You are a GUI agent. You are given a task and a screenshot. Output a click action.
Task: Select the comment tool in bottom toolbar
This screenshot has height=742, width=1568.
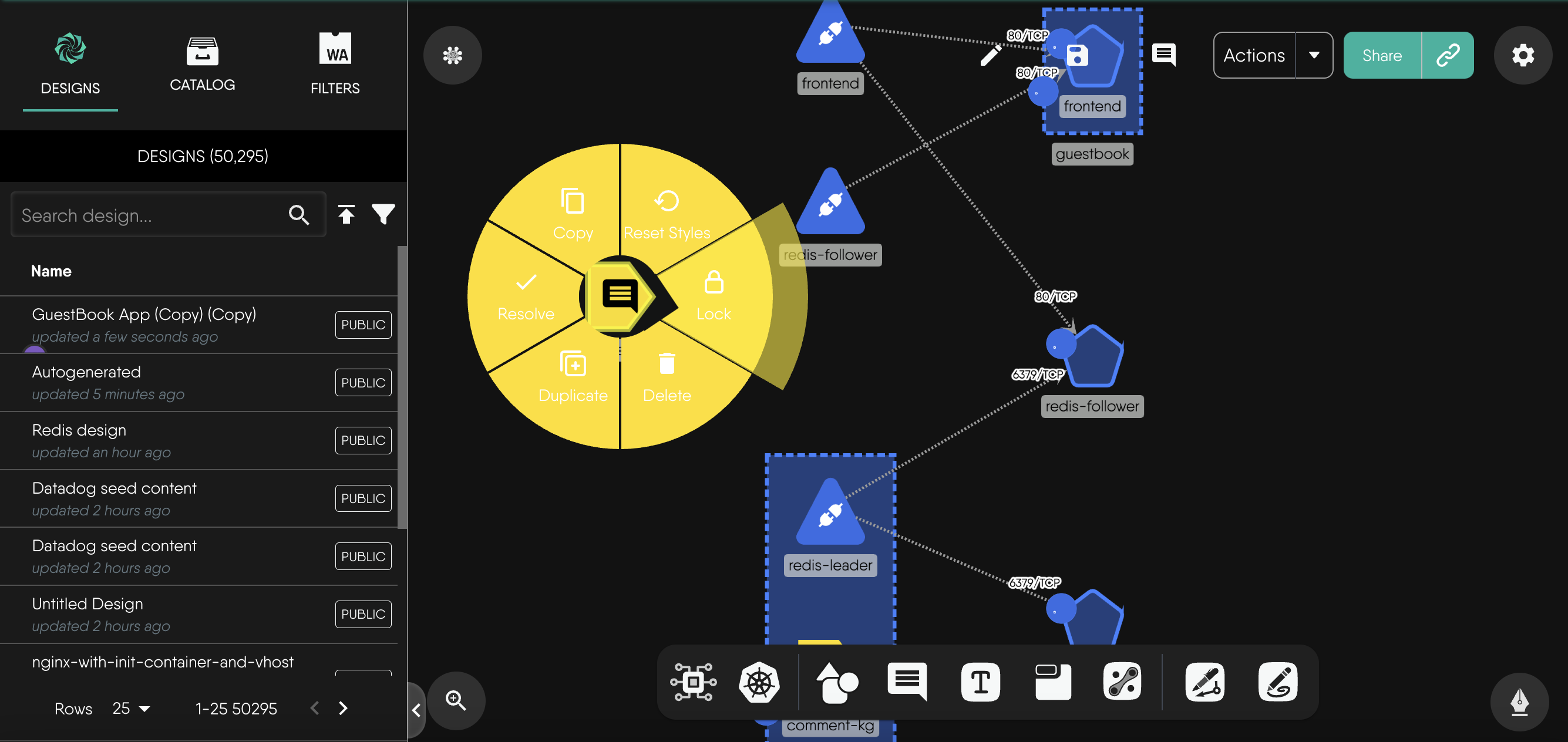point(906,682)
